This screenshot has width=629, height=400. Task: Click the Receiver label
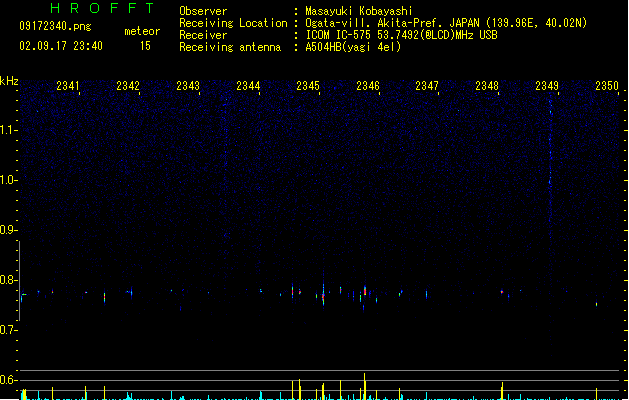pyautogui.click(x=203, y=35)
